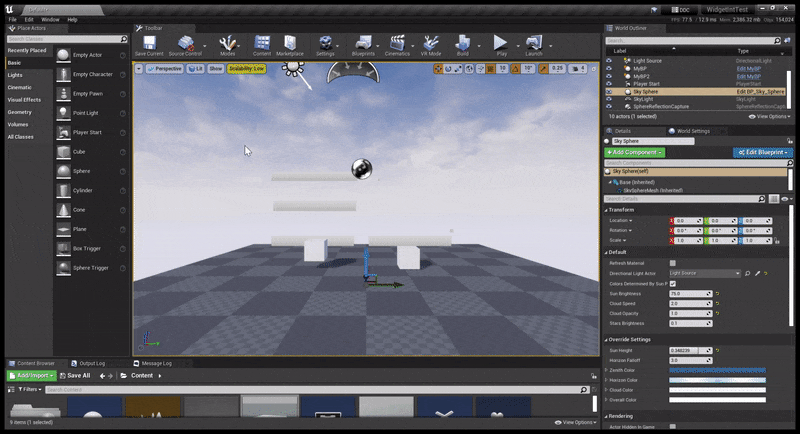Open the viewport options dropdown arrow
Viewport: 800px width, 434px height.
[139, 68]
